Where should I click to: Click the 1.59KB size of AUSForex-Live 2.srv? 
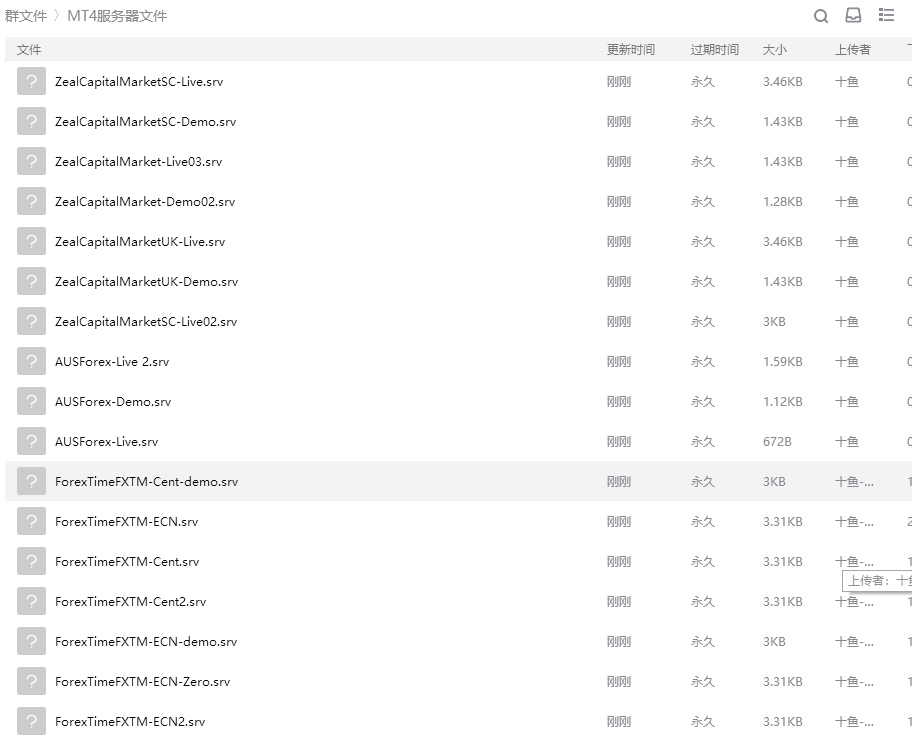tap(782, 362)
